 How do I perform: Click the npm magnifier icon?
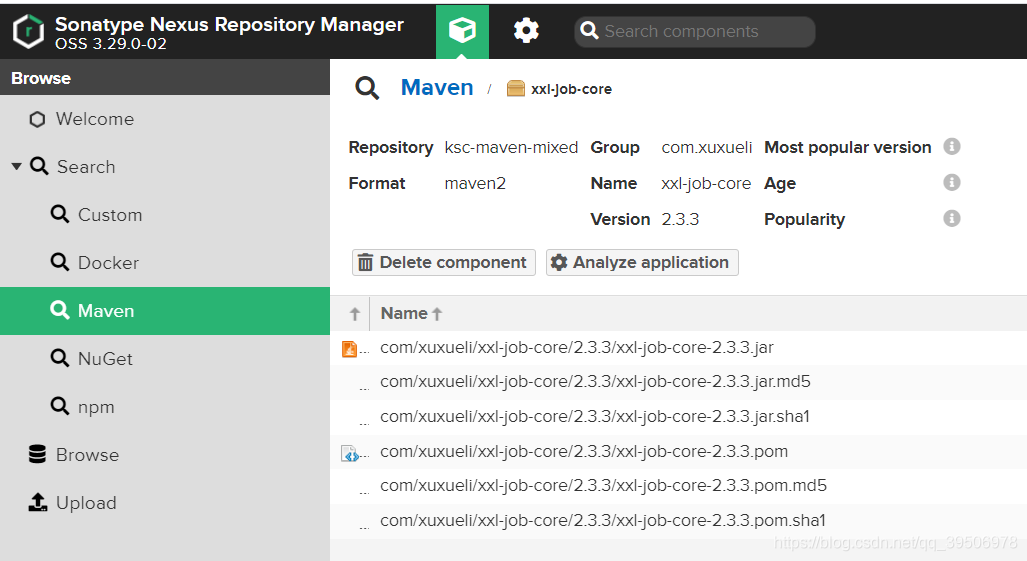point(60,406)
